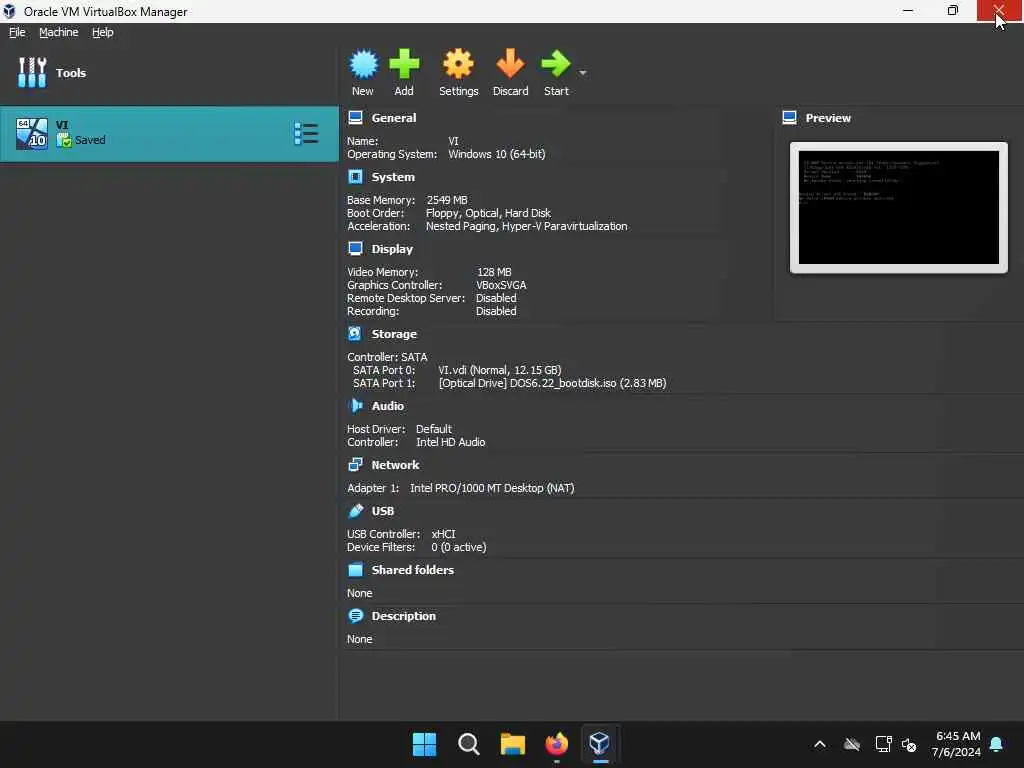This screenshot has width=1024, height=768.
Task: Click the VirtualBox taskbar icon
Action: (600, 744)
